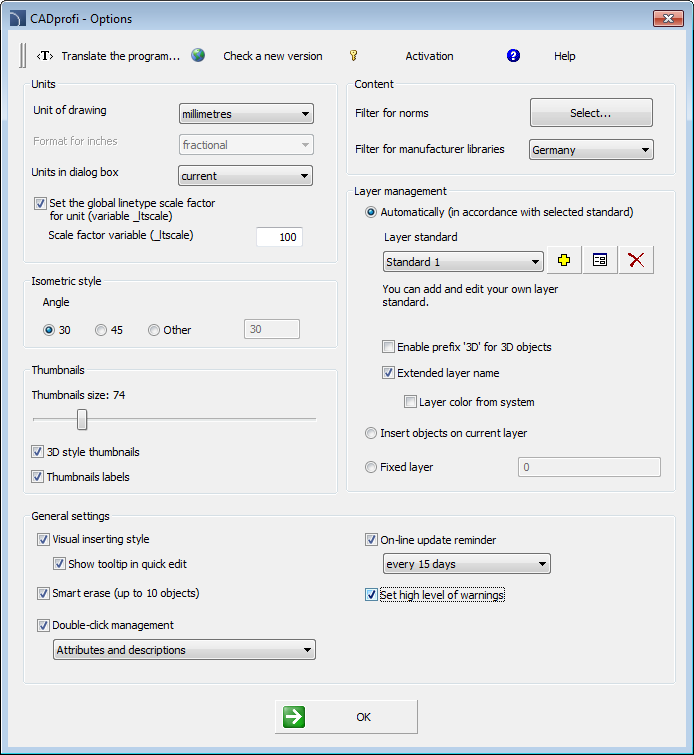
Task: Check Layer color from system
Action: (410, 402)
